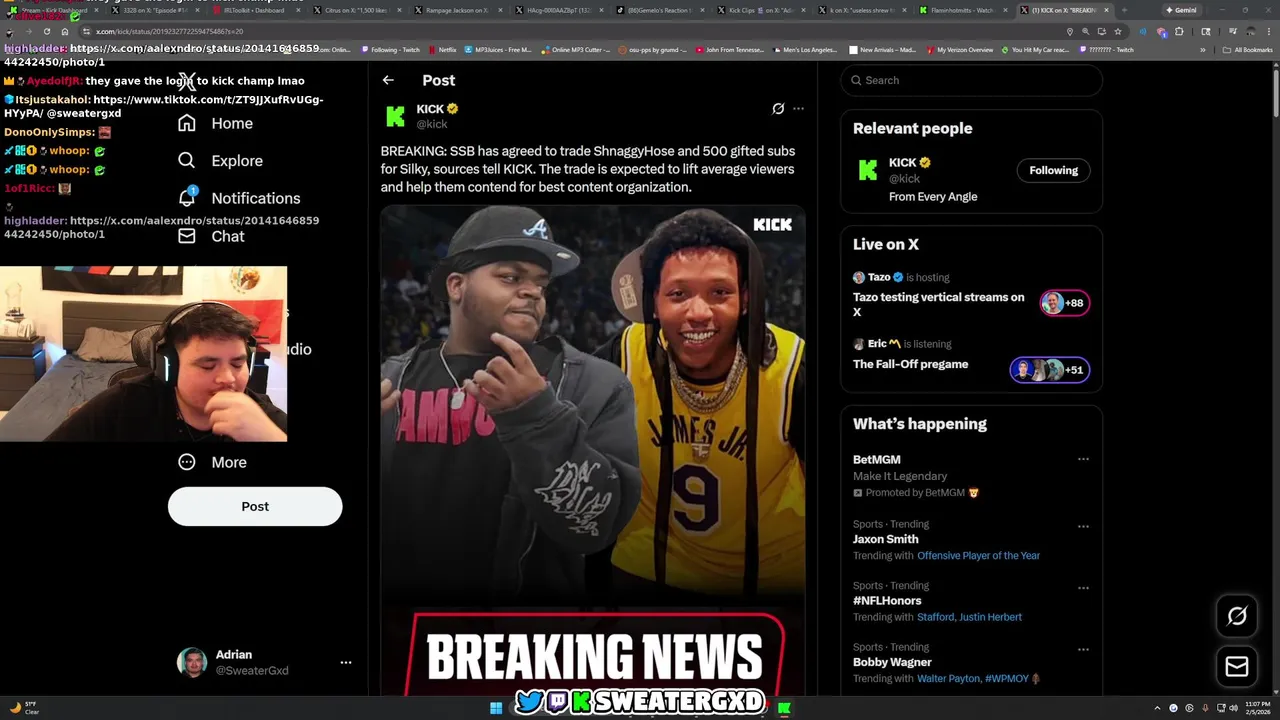Click the X logo in sidebar

click(x=186, y=81)
